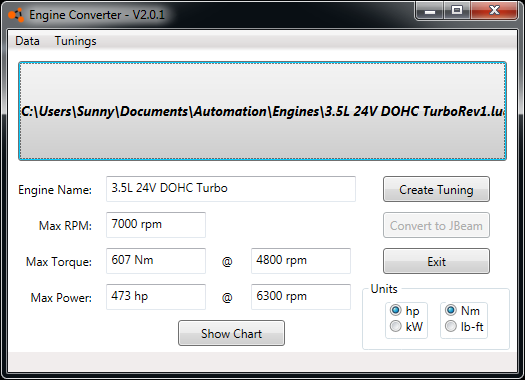Image resolution: width=525 pixels, height=380 pixels.
Task: Minimize the Engine Converter window
Action: coord(430,11)
